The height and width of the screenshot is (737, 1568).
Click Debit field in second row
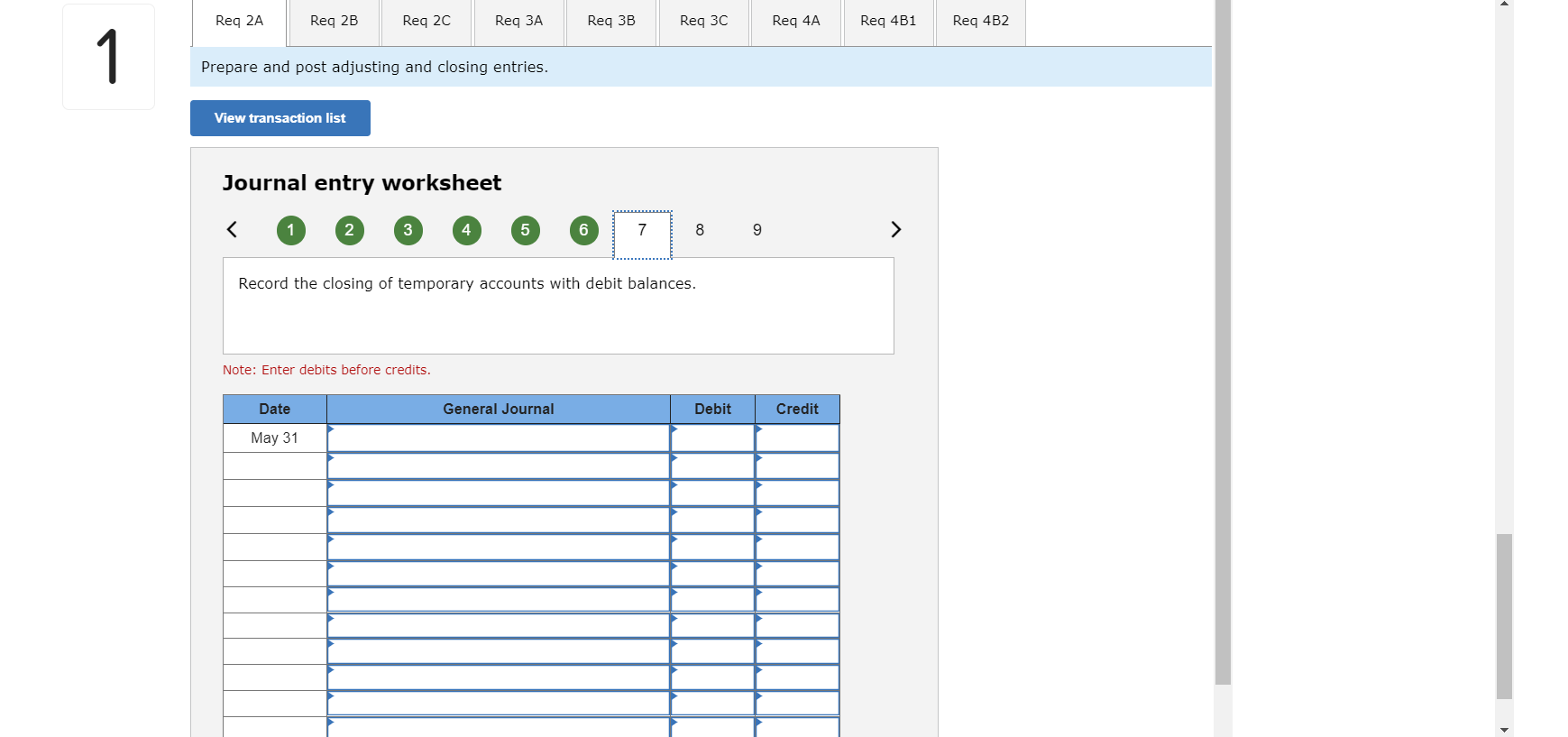pos(712,465)
